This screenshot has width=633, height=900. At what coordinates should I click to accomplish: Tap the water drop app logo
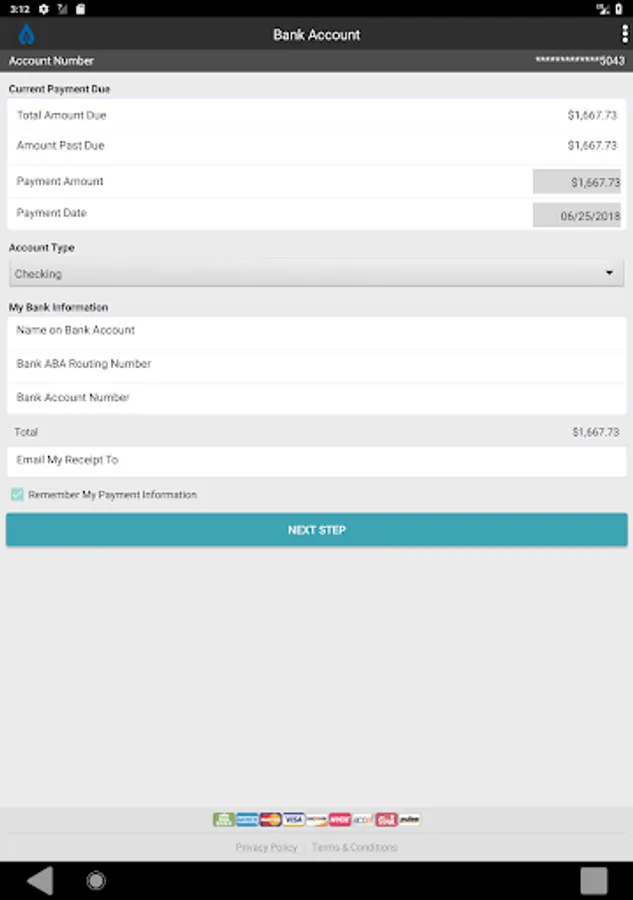27,34
